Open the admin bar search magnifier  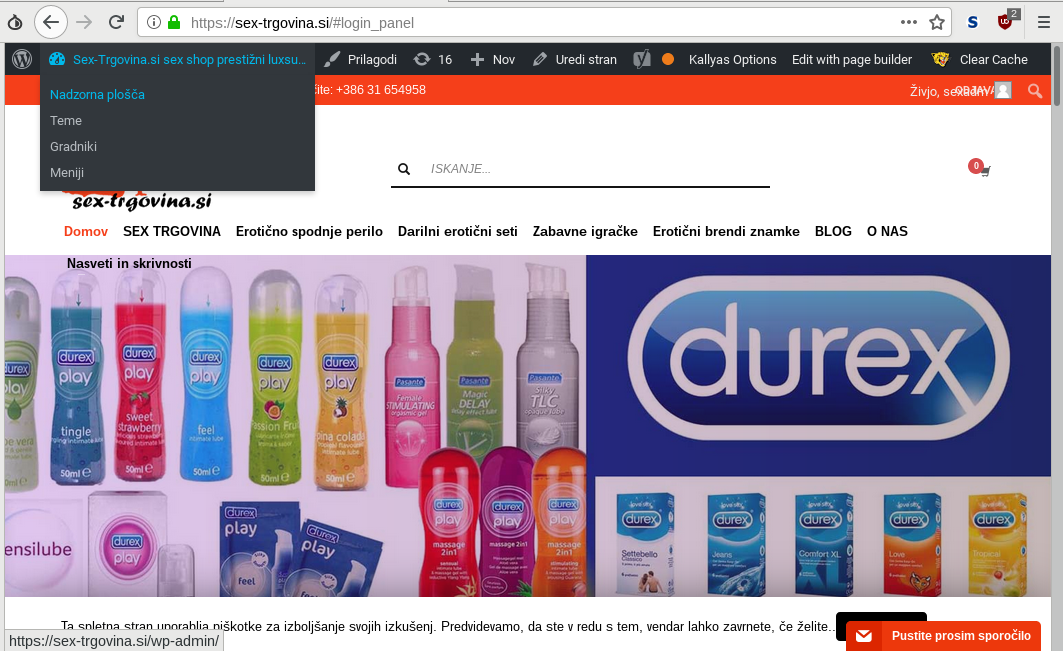[1035, 91]
